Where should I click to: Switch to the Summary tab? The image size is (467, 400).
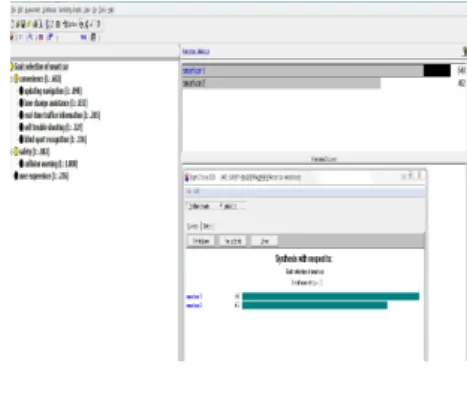point(193,226)
